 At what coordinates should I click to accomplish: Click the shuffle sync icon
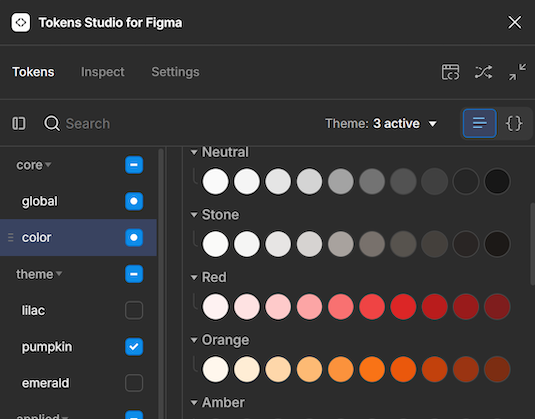click(x=483, y=72)
